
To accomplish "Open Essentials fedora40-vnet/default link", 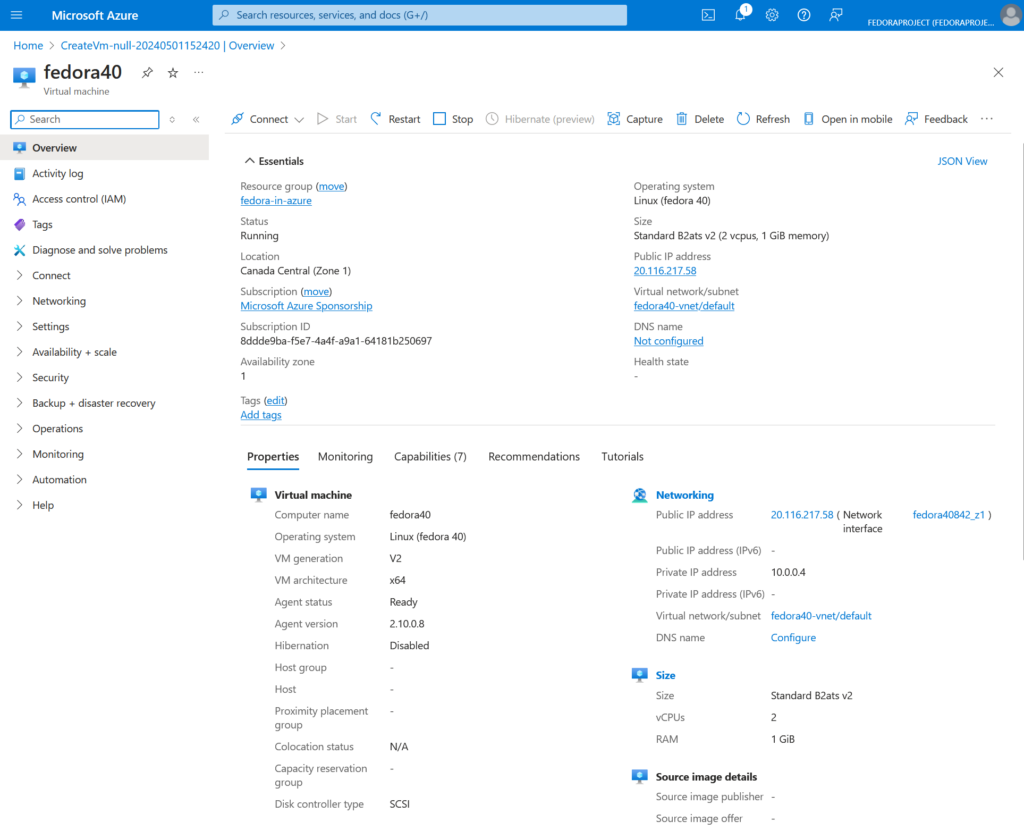I will [684, 306].
